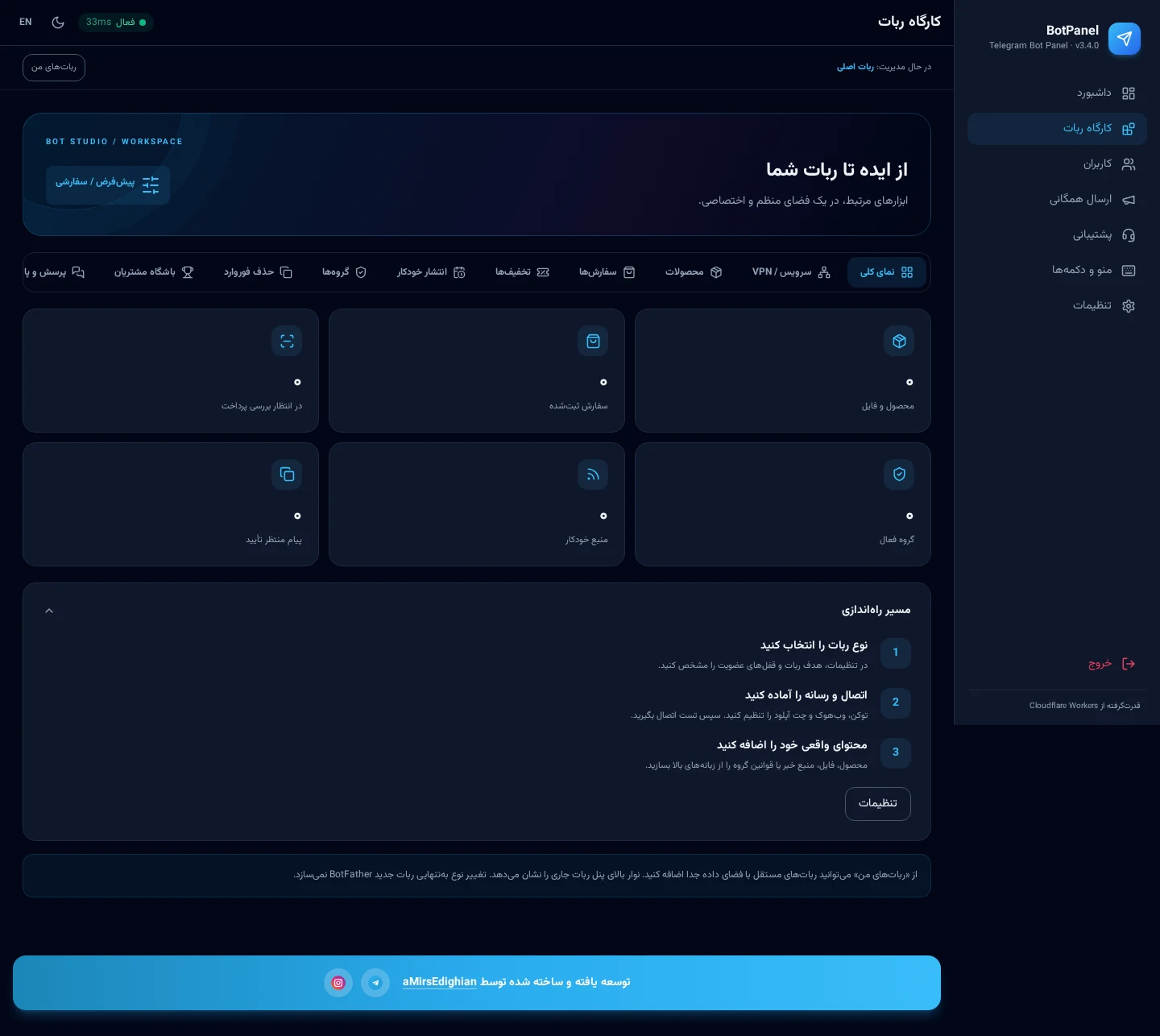Click bag icon on سفارش ثبت‌شده card
Image resolution: width=1160 pixels, height=1036 pixels.
593,342
